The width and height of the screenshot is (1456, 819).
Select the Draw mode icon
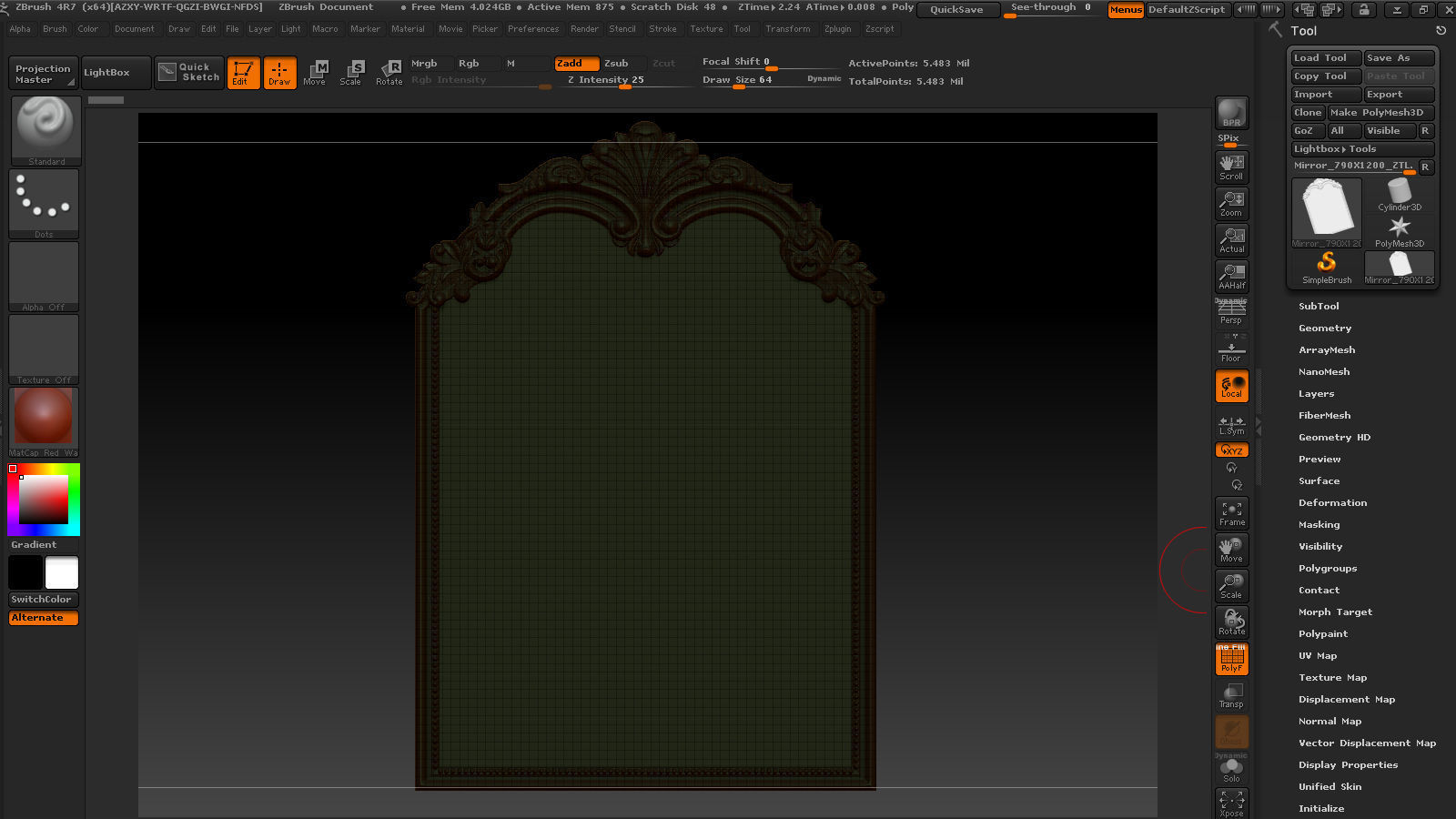point(279,73)
